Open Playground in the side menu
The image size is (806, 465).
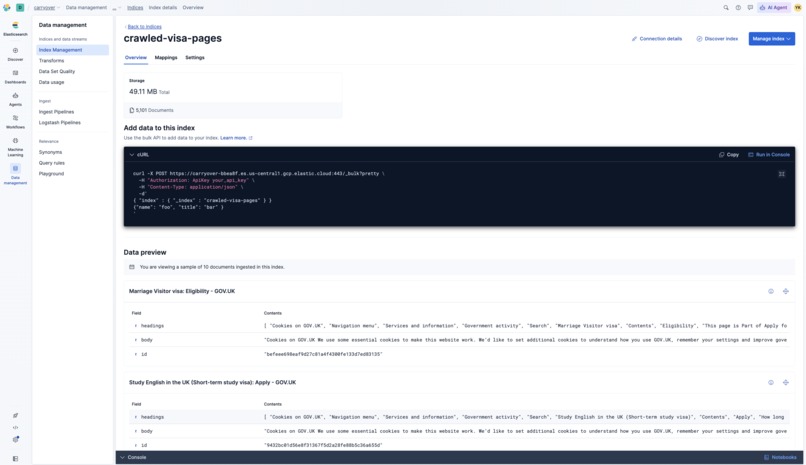click(x=51, y=174)
